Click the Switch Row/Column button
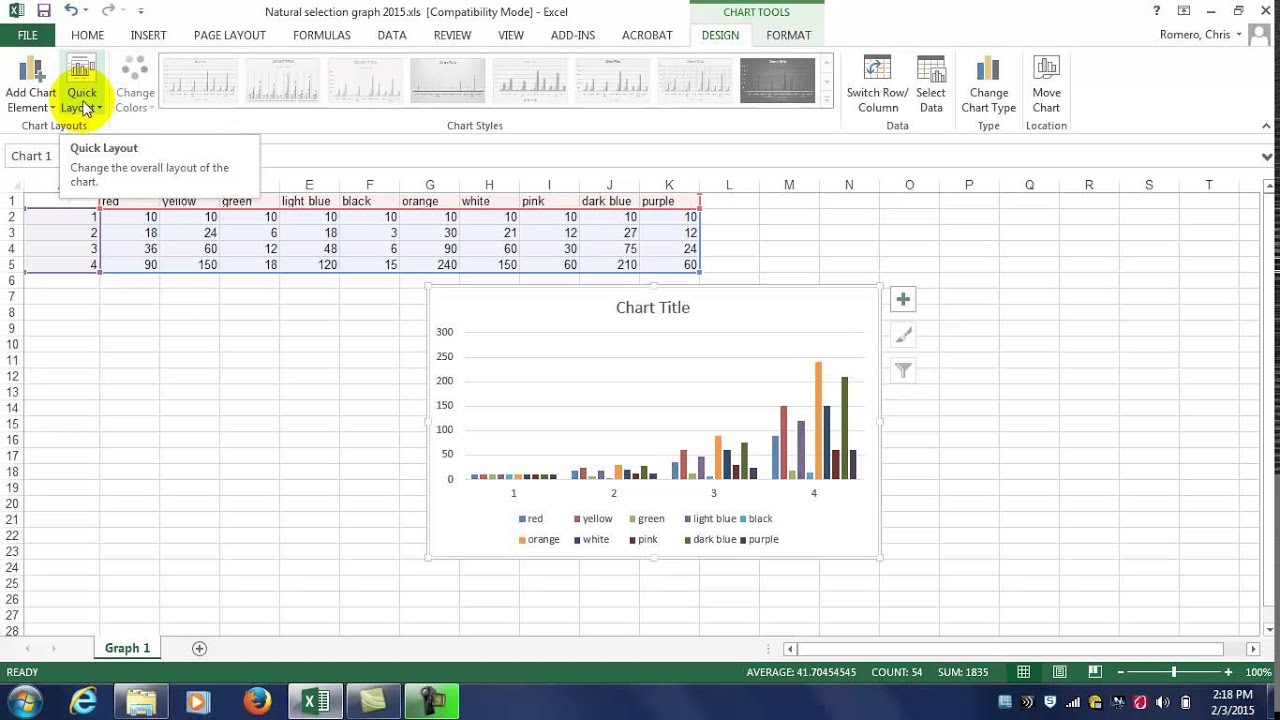This screenshot has width=1280, height=720. [877, 85]
